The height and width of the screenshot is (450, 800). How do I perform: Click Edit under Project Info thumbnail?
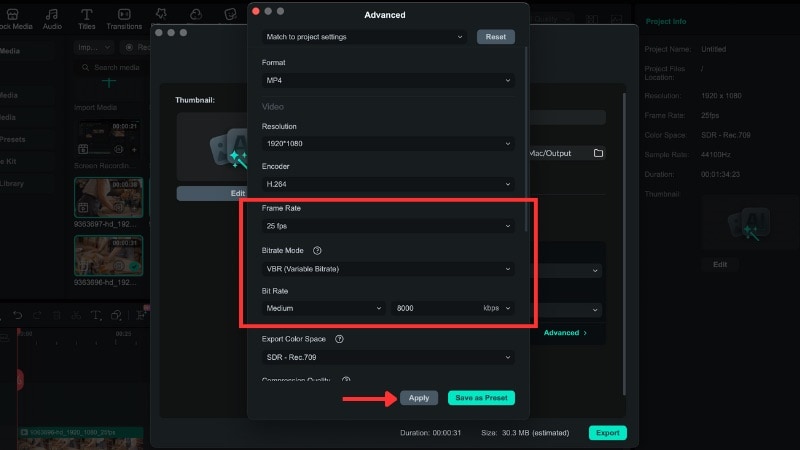point(720,264)
